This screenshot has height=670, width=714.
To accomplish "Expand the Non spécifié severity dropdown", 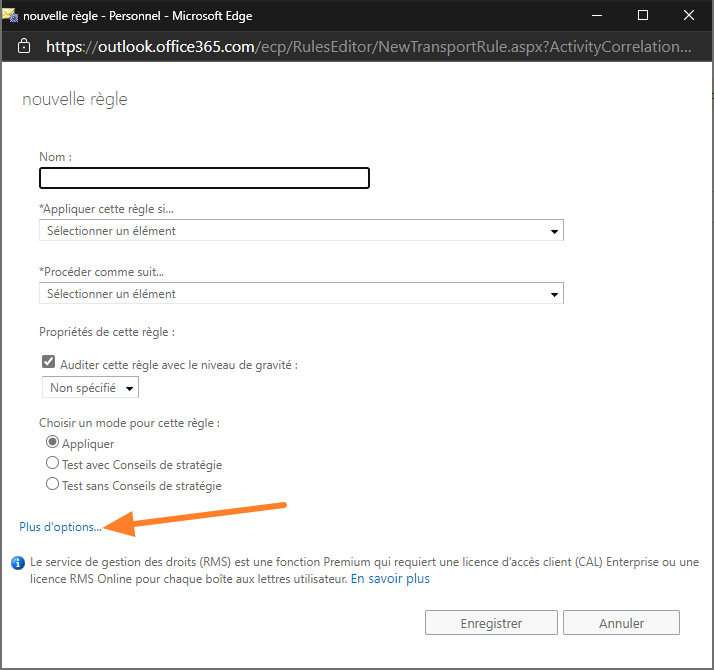I will (90, 387).
